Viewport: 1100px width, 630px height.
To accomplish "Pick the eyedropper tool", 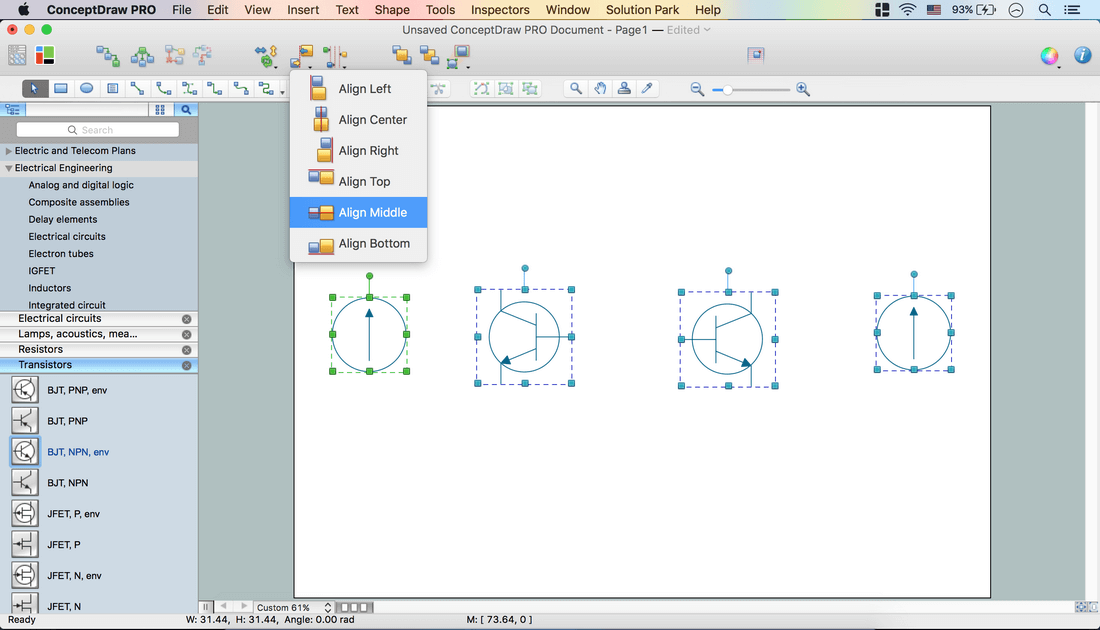I will point(647,89).
